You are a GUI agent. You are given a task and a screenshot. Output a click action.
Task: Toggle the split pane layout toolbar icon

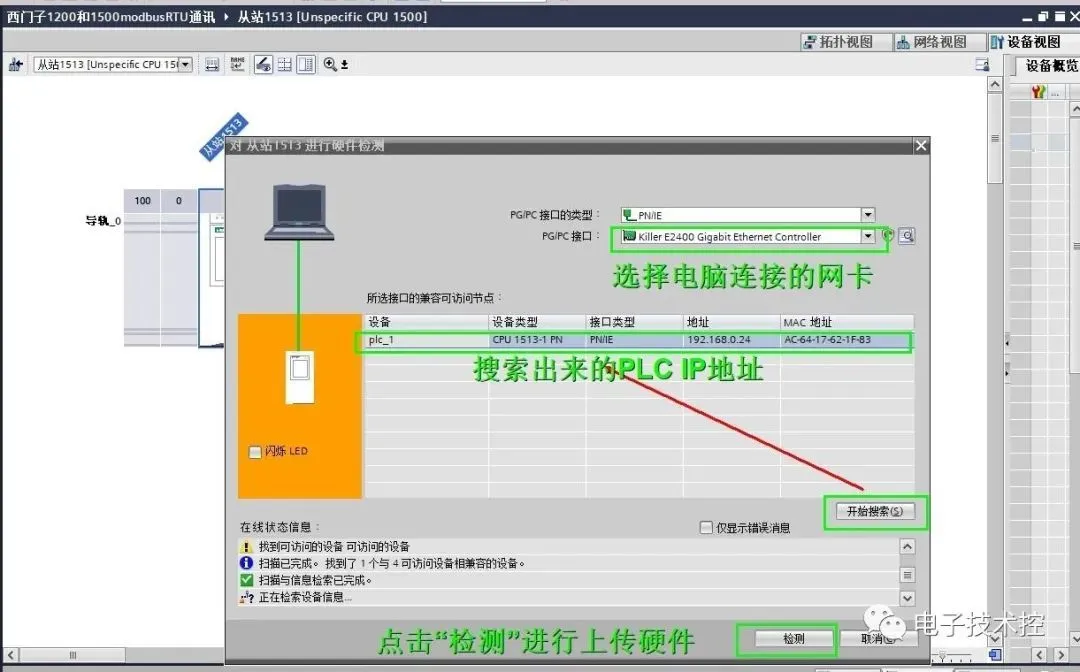(x=306, y=65)
